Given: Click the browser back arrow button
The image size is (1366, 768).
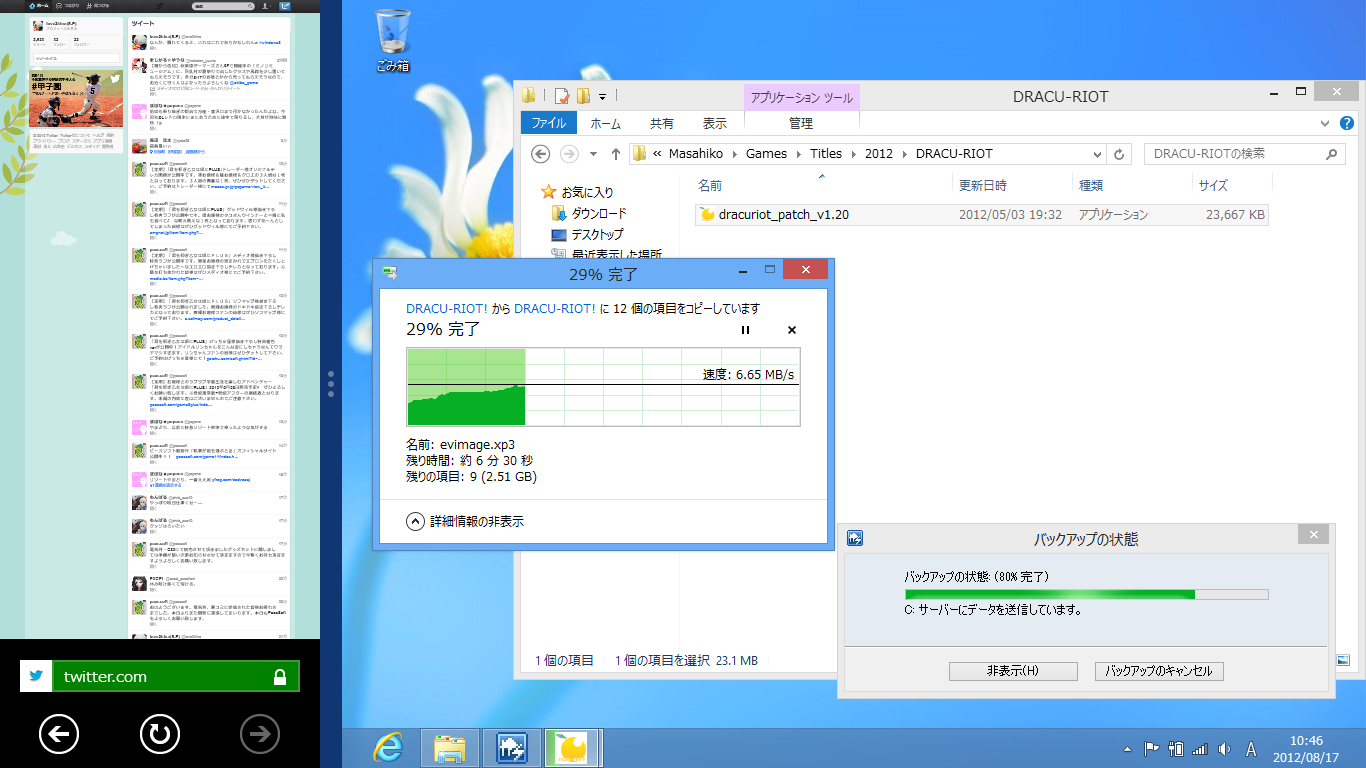Looking at the screenshot, I should [58, 735].
